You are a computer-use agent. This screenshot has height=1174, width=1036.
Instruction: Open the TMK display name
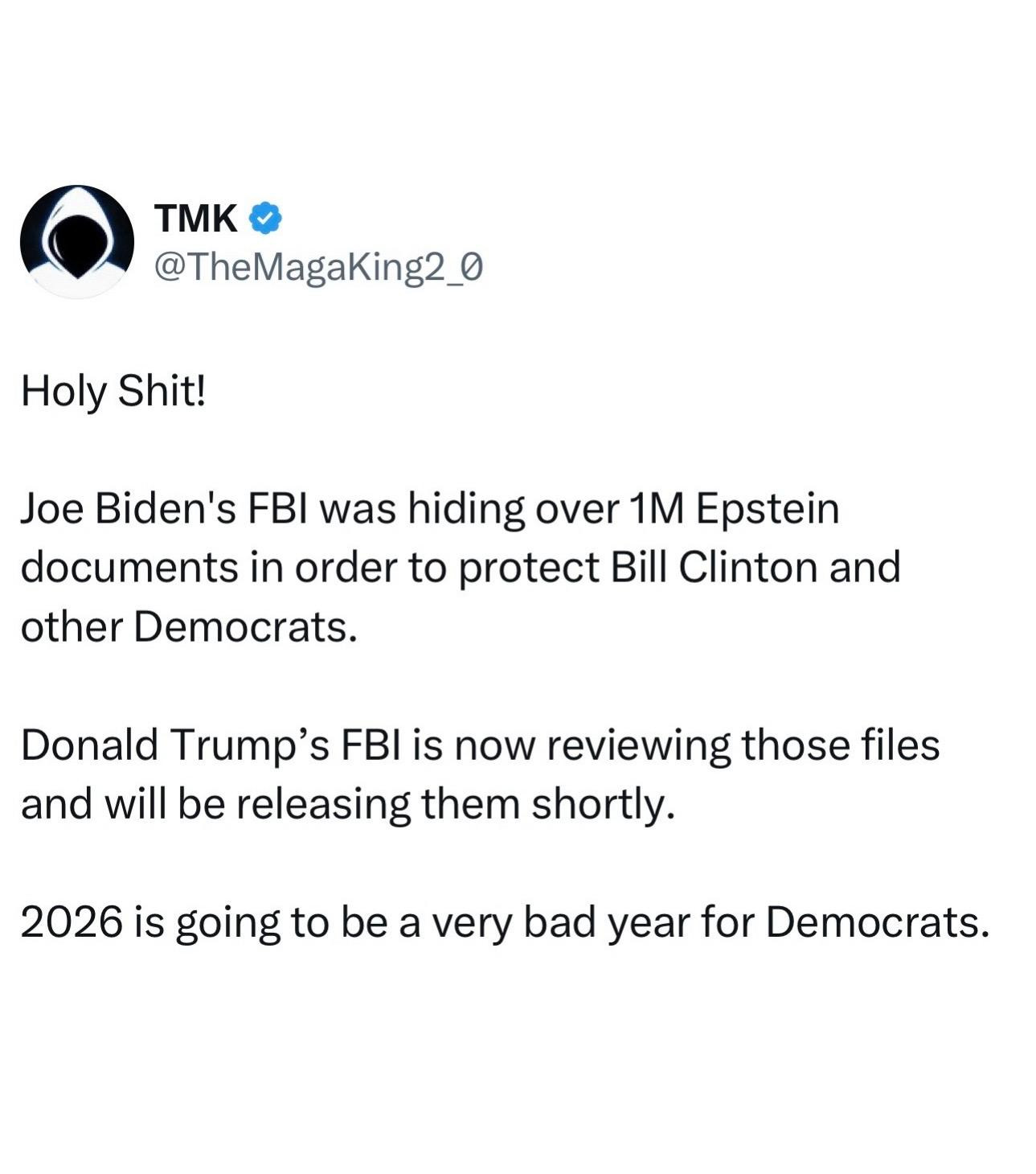pos(195,218)
